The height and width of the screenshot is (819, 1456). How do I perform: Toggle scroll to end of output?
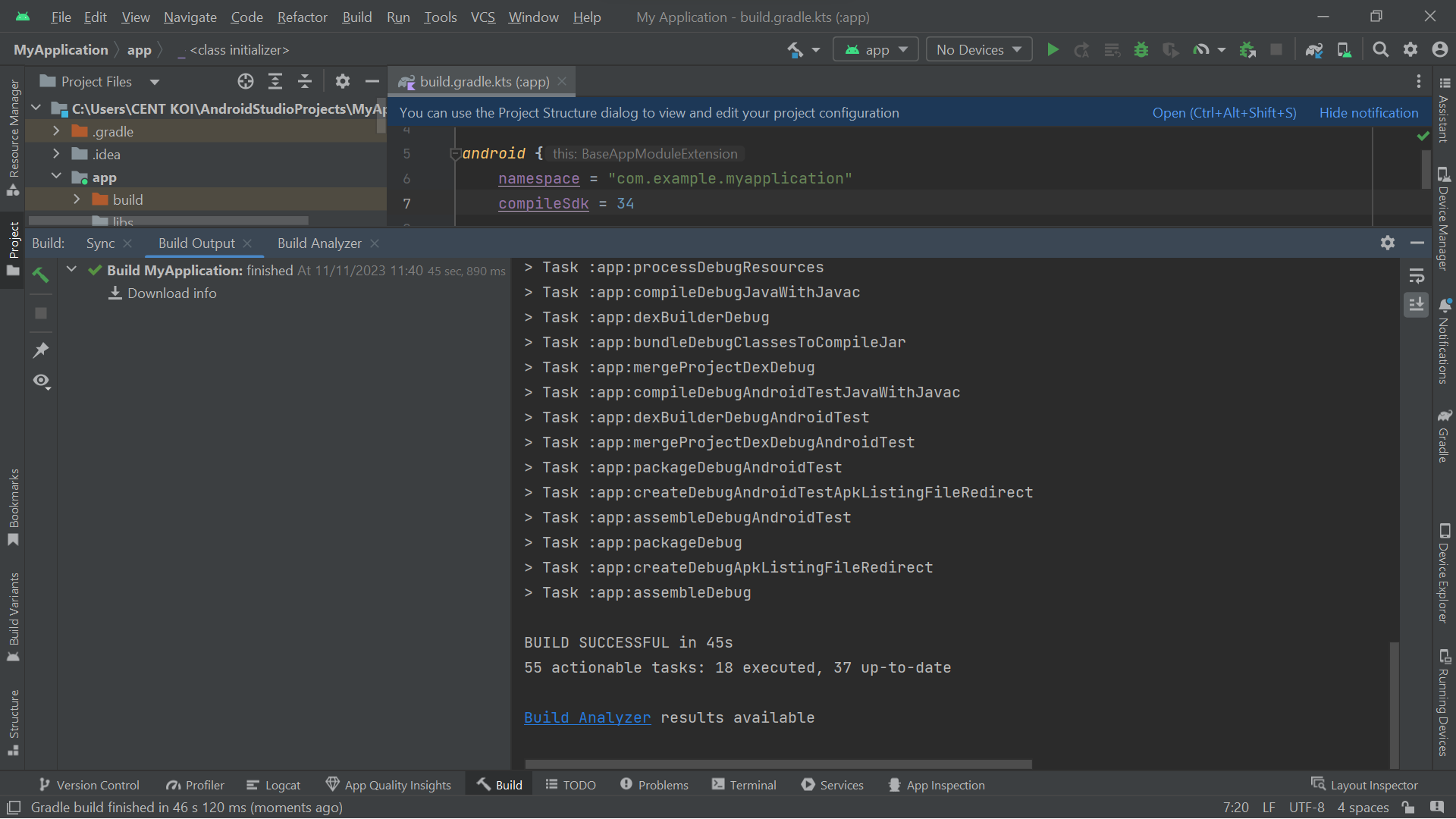pyautogui.click(x=1417, y=305)
